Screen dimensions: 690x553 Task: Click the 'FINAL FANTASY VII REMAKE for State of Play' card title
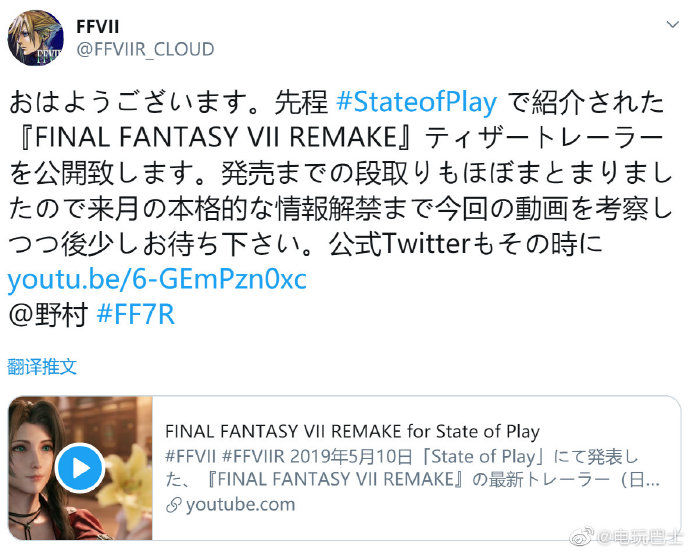352,431
